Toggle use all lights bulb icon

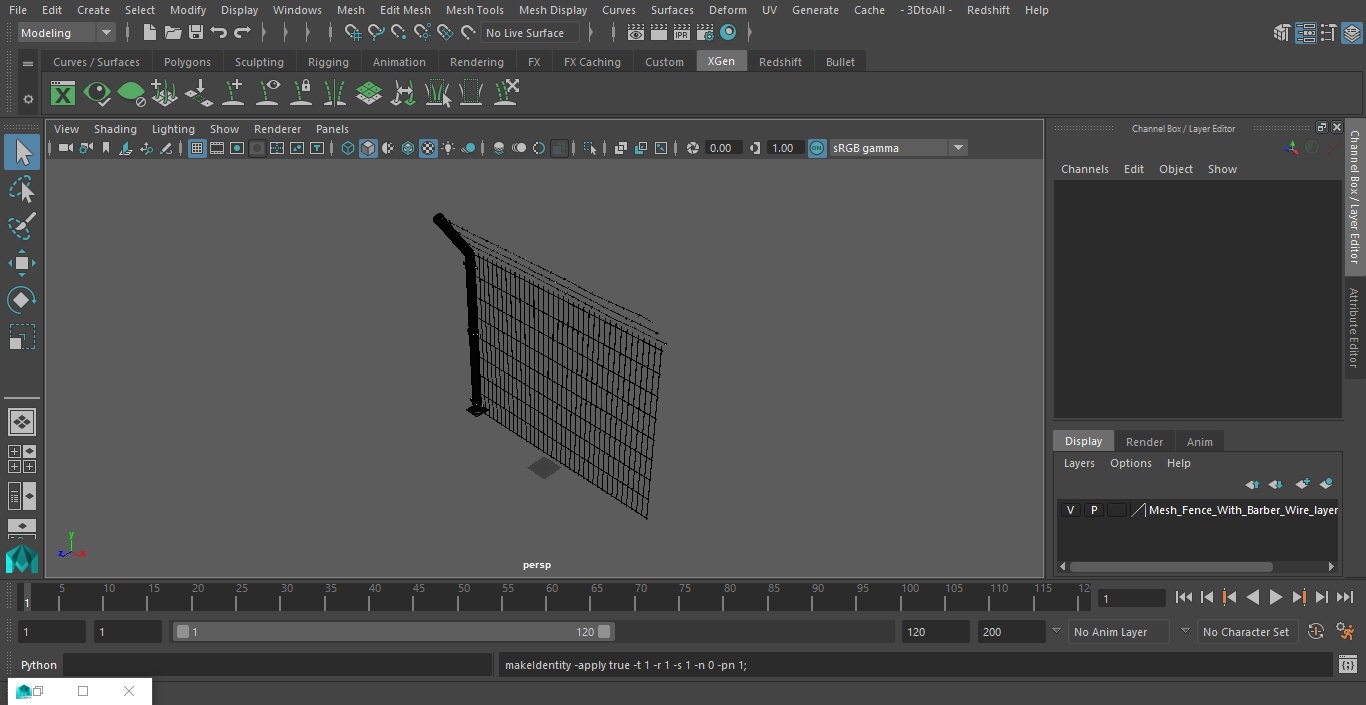[x=448, y=148]
